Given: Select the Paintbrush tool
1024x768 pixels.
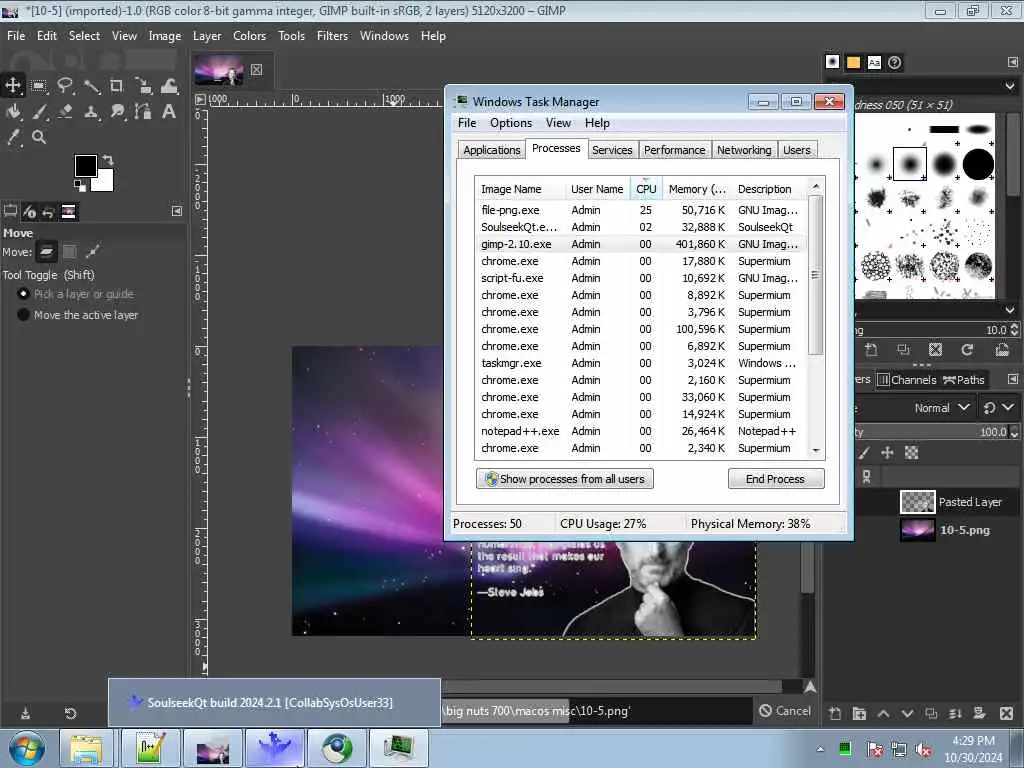Looking at the screenshot, I should tap(39, 112).
